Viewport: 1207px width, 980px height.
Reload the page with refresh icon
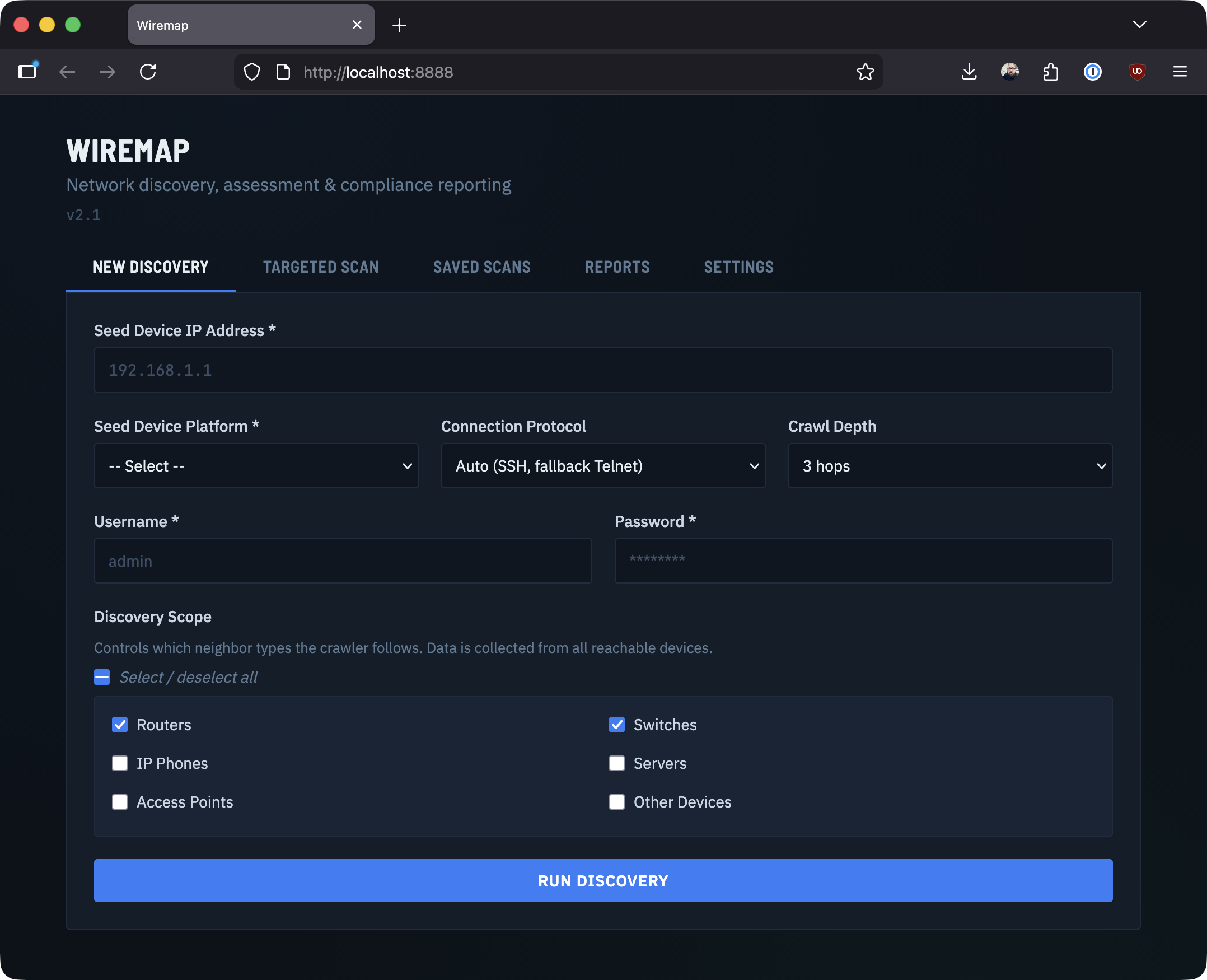pos(148,72)
